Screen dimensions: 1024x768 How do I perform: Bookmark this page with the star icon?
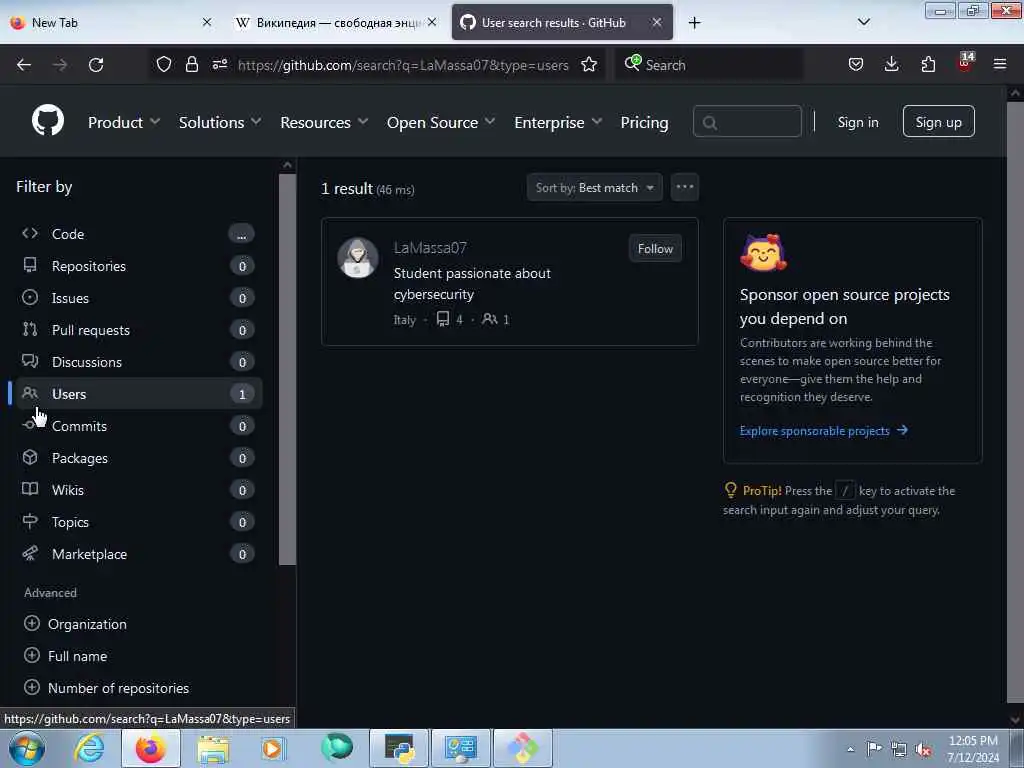[589, 64]
